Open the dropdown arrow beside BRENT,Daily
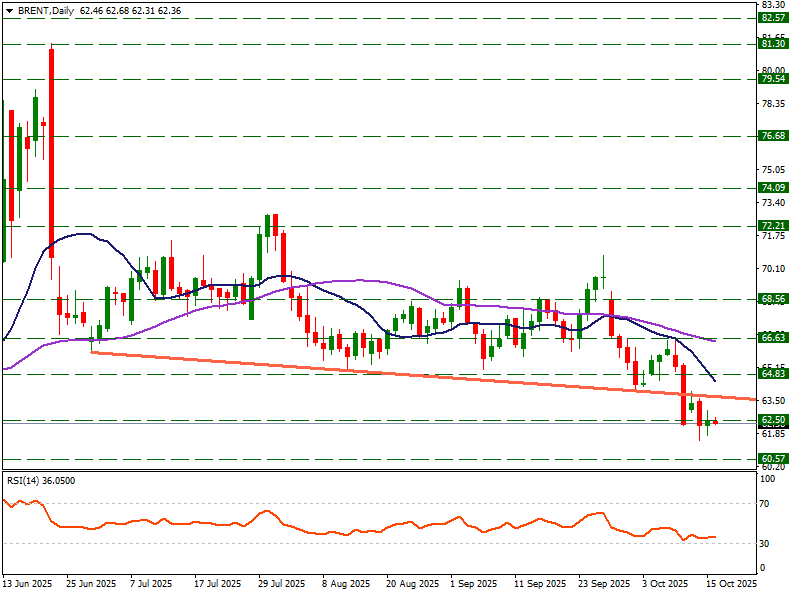Image resolution: width=796 pixels, height=595 pixels. pyautogui.click(x=8, y=9)
